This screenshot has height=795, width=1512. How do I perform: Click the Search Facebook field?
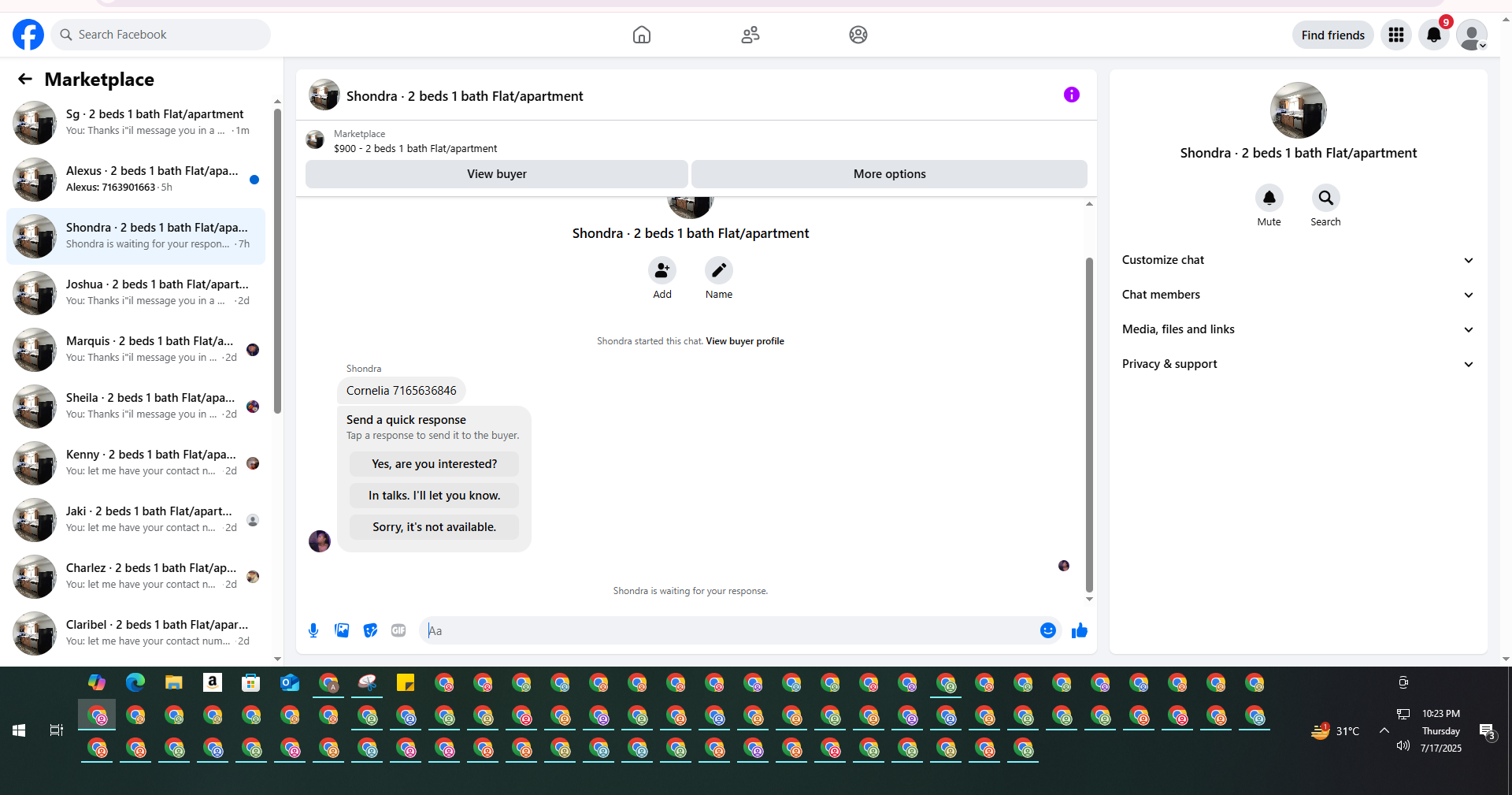click(x=161, y=35)
